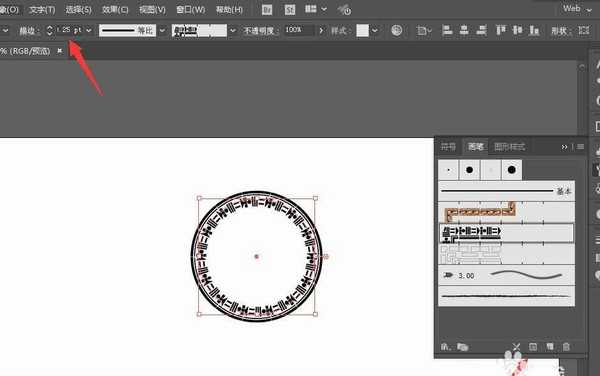Click the Recolor Artwork wheel icon
Image resolution: width=600 pixels, height=376 pixels.
[x=396, y=30]
